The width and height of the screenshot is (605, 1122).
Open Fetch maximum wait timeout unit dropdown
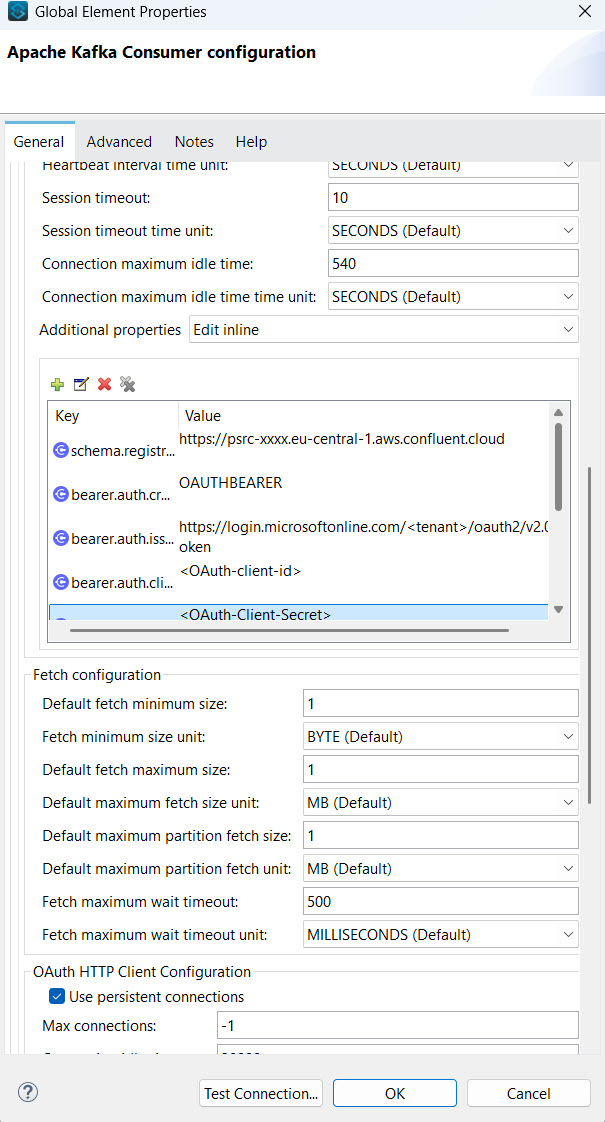[441, 935]
